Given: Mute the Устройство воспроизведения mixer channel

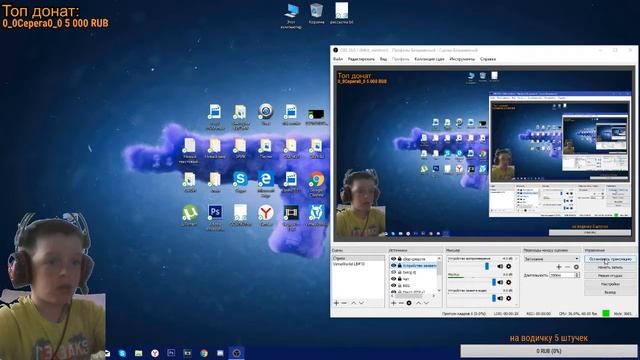Looking at the screenshot, I should (x=500, y=266).
